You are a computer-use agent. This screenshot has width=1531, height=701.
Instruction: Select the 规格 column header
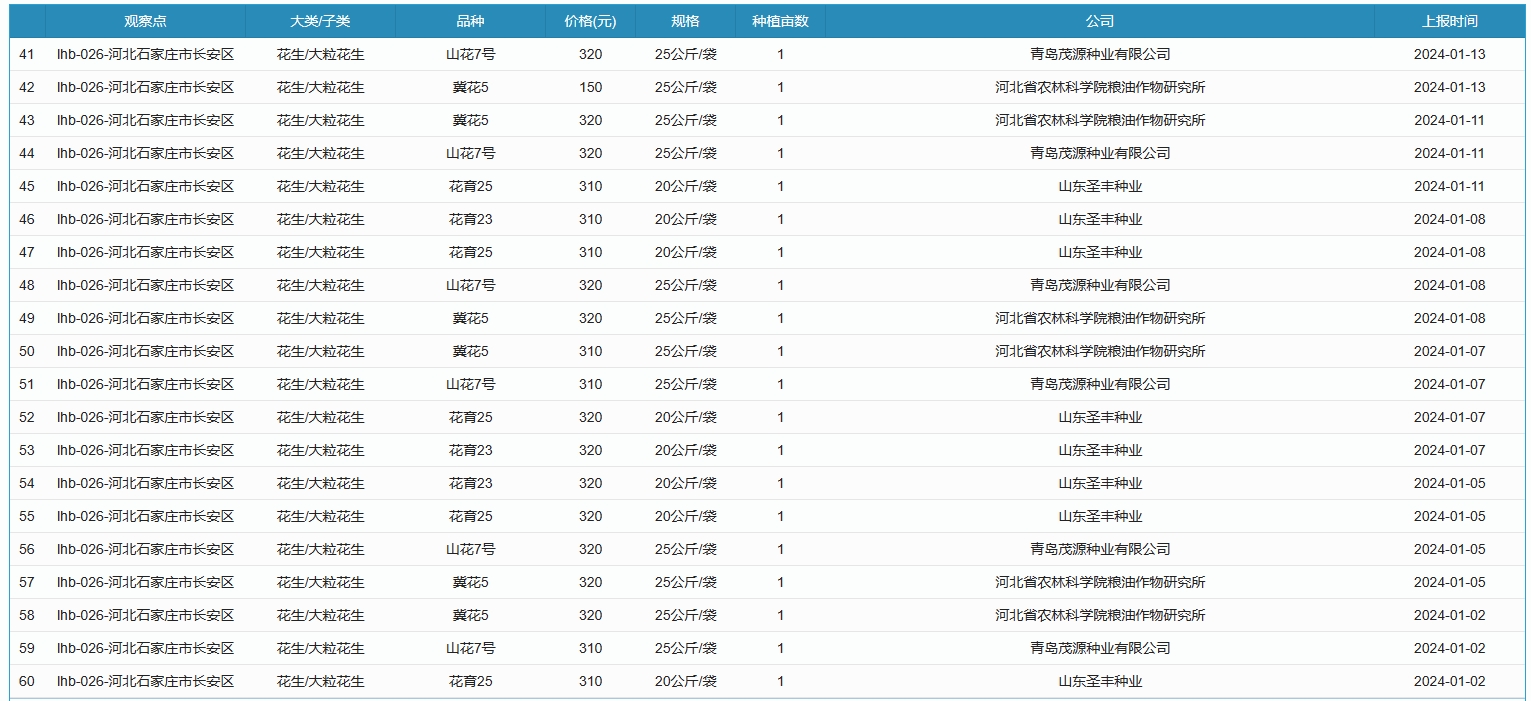(685, 21)
